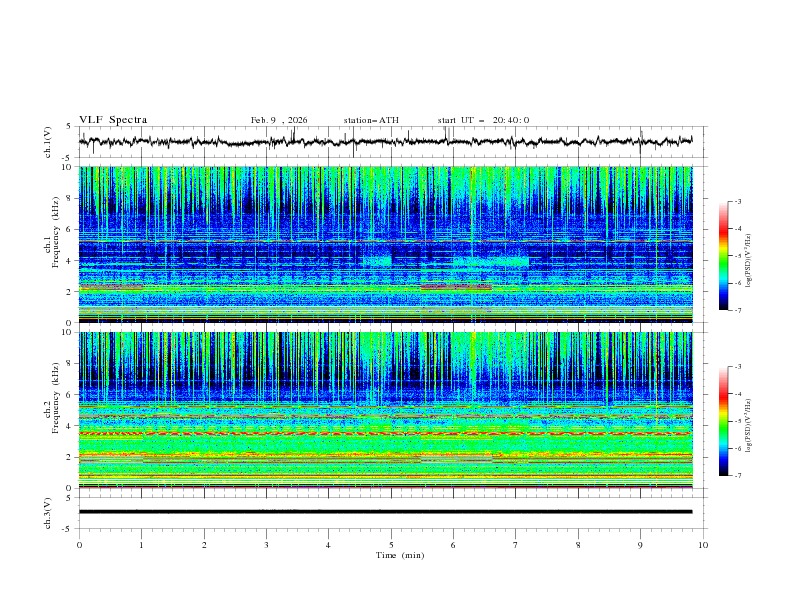792x612 pixels.
Task: Click the 'ch.1(V)' waveform axis label
Action: [x=48, y=142]
